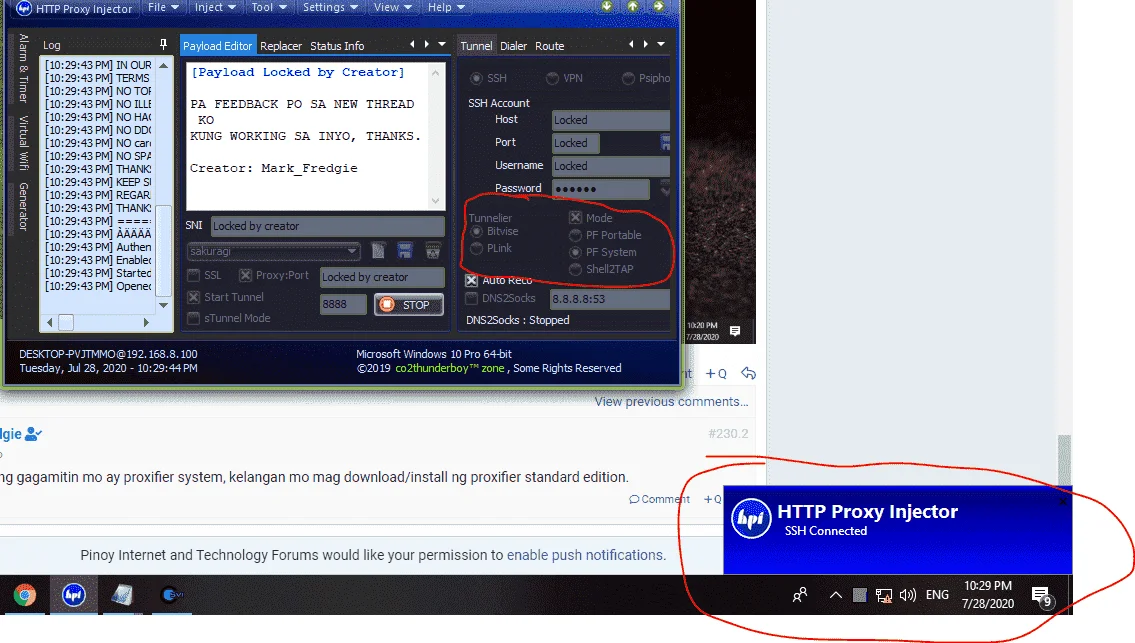1135x643 pixels.
Task: Toggle the Start Tunnel checkbox
Action: click(x=193, y=297)
